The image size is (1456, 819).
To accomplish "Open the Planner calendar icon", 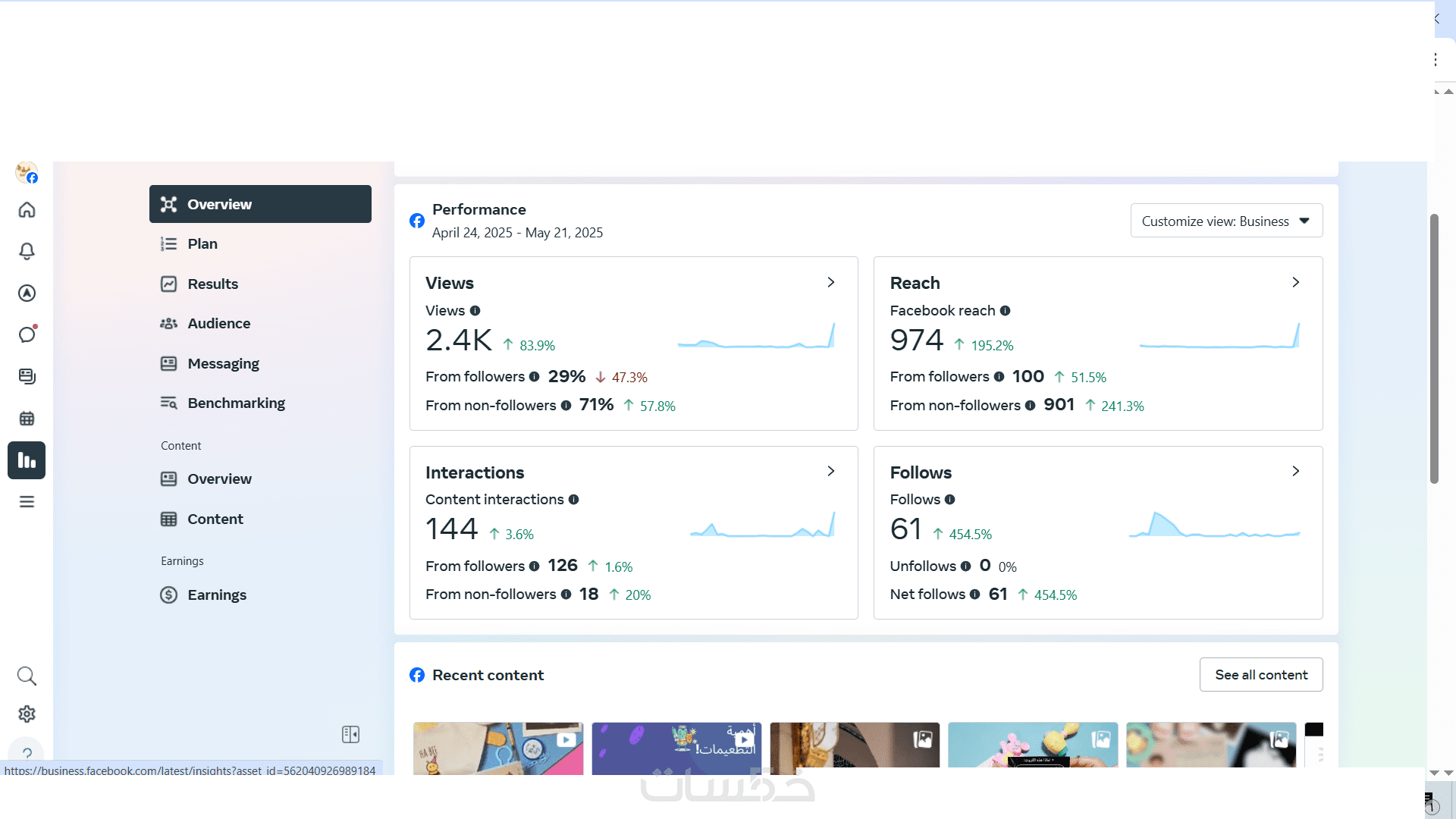I will 27,418.
